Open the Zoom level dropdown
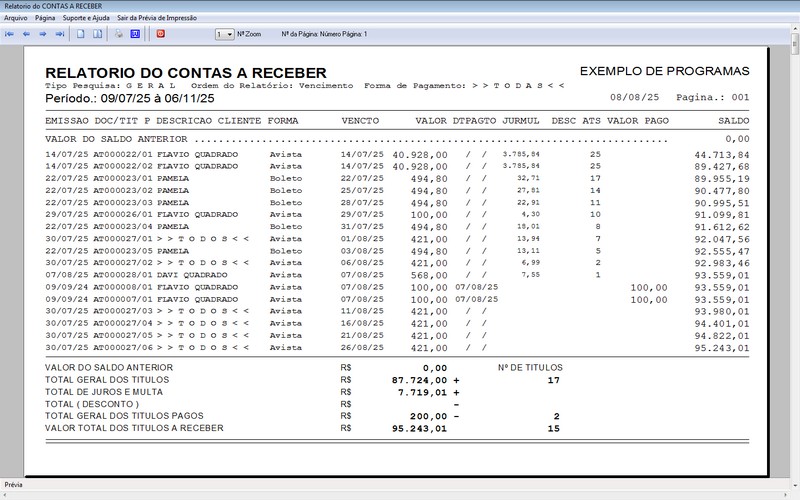The image size is (800, 500). coord(229,34)
